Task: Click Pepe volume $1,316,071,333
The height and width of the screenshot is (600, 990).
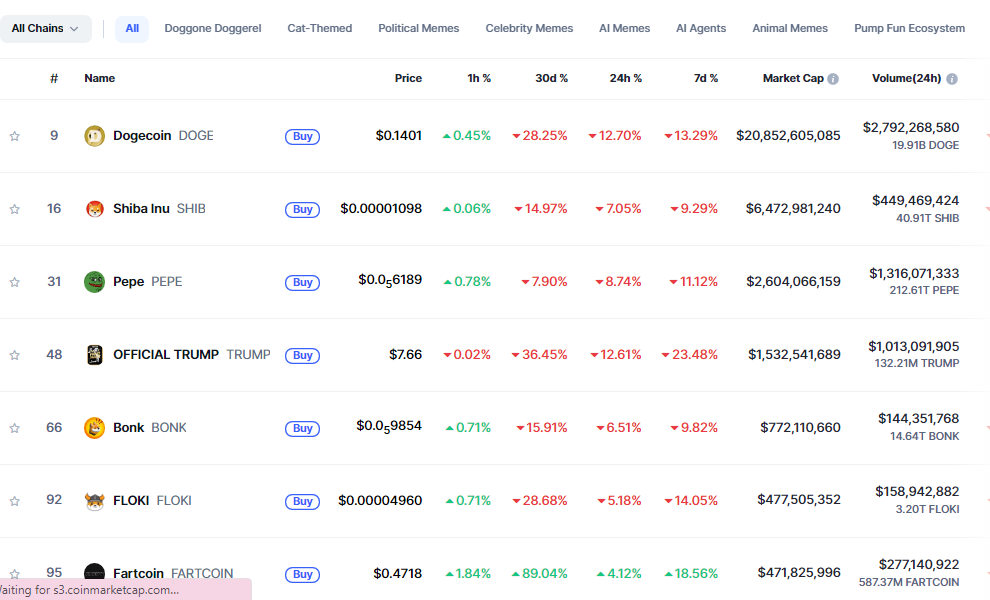Action: click(914, 273)
